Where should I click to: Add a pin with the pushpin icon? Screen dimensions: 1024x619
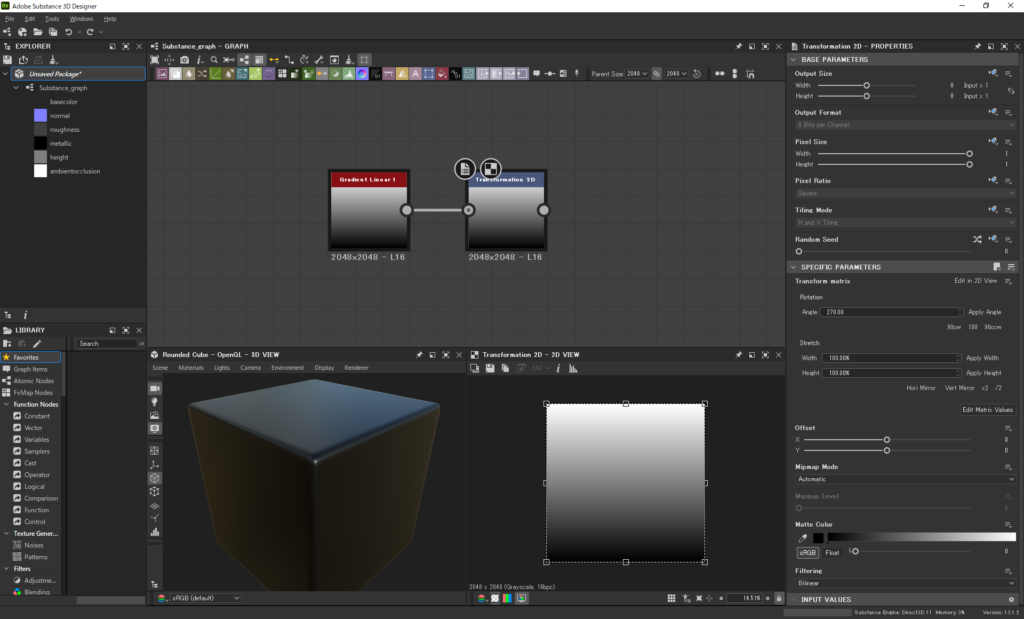(577, 74)
